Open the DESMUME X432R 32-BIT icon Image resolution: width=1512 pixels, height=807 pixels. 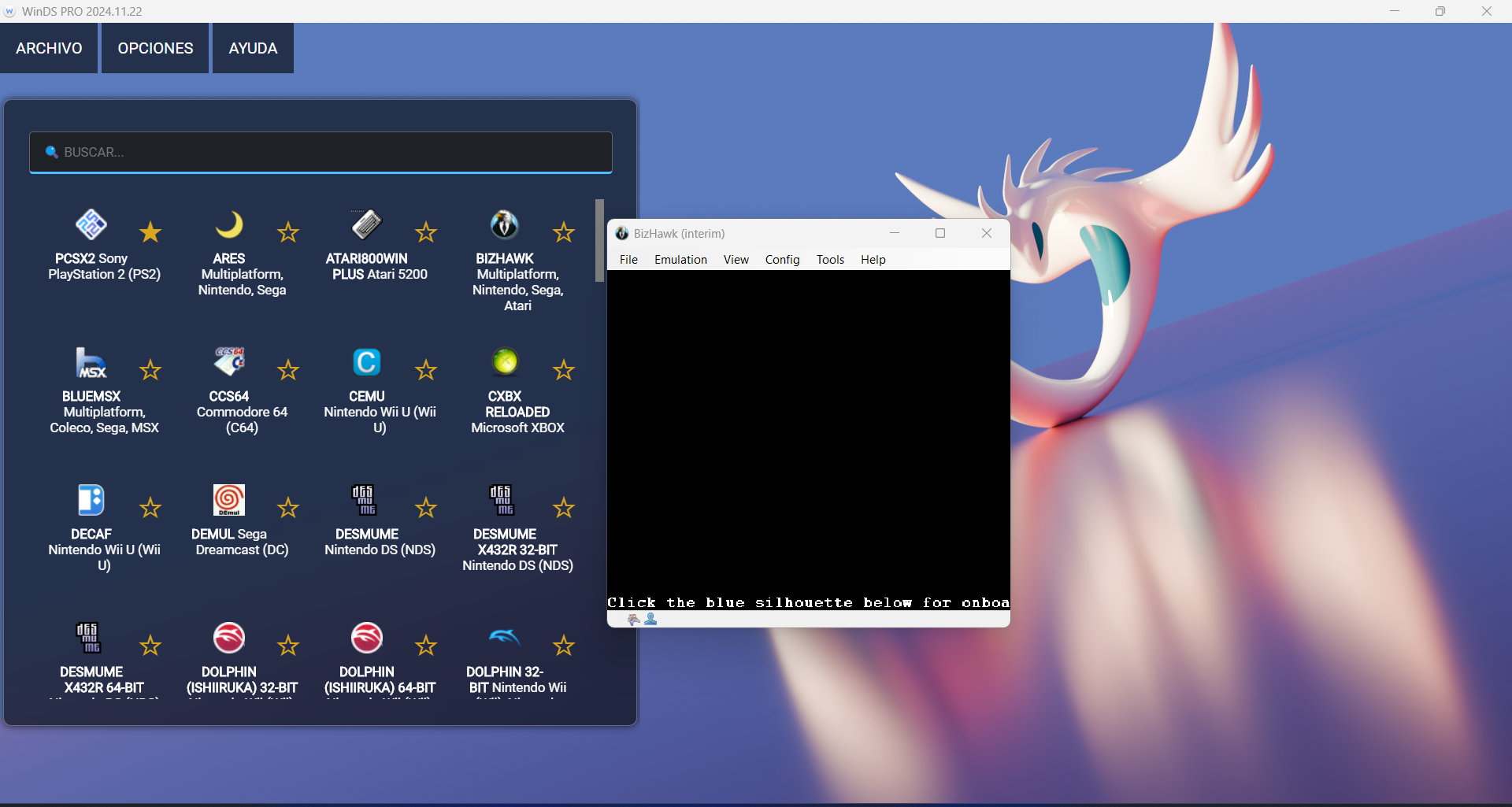502,500
